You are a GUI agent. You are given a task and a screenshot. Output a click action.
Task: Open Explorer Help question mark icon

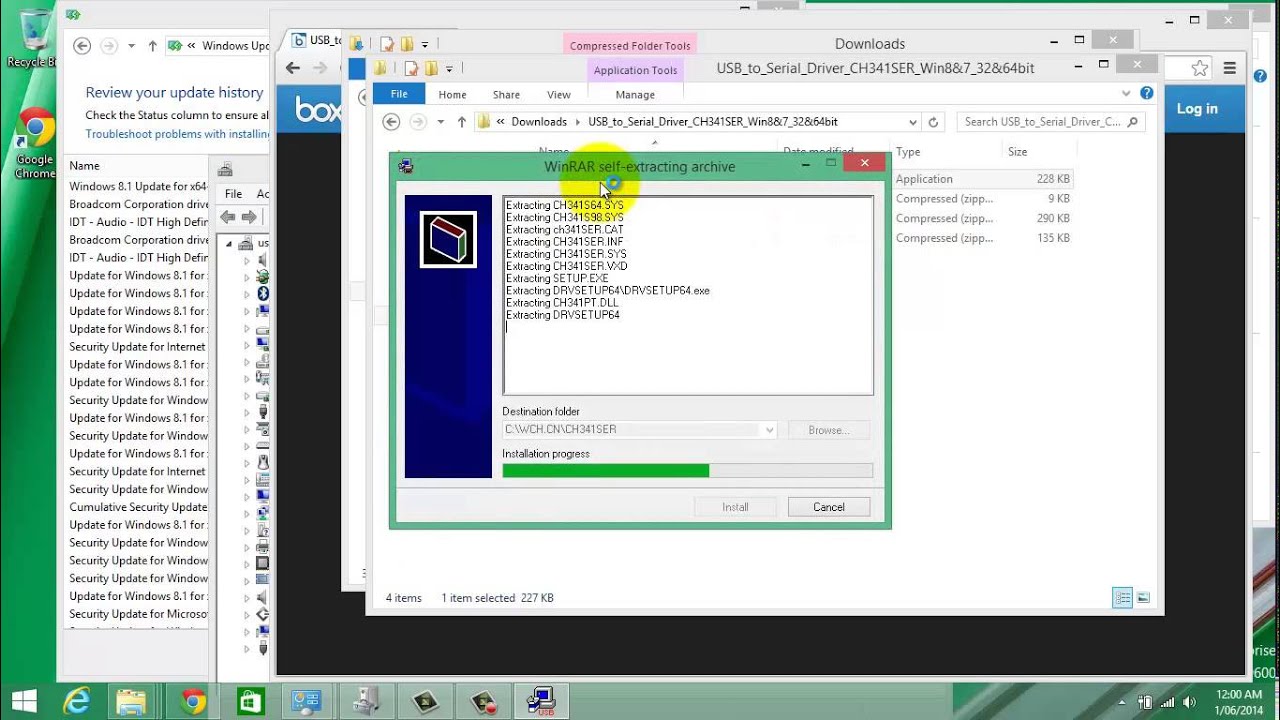1147,93
